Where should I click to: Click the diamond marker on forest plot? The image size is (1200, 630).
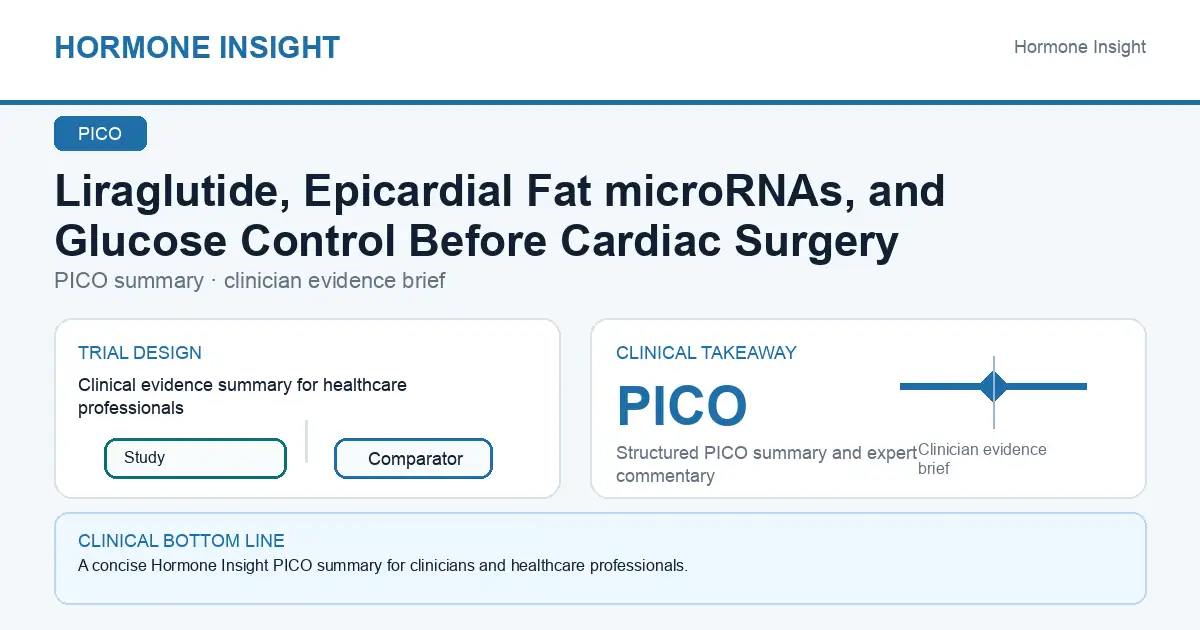[993, 386]
